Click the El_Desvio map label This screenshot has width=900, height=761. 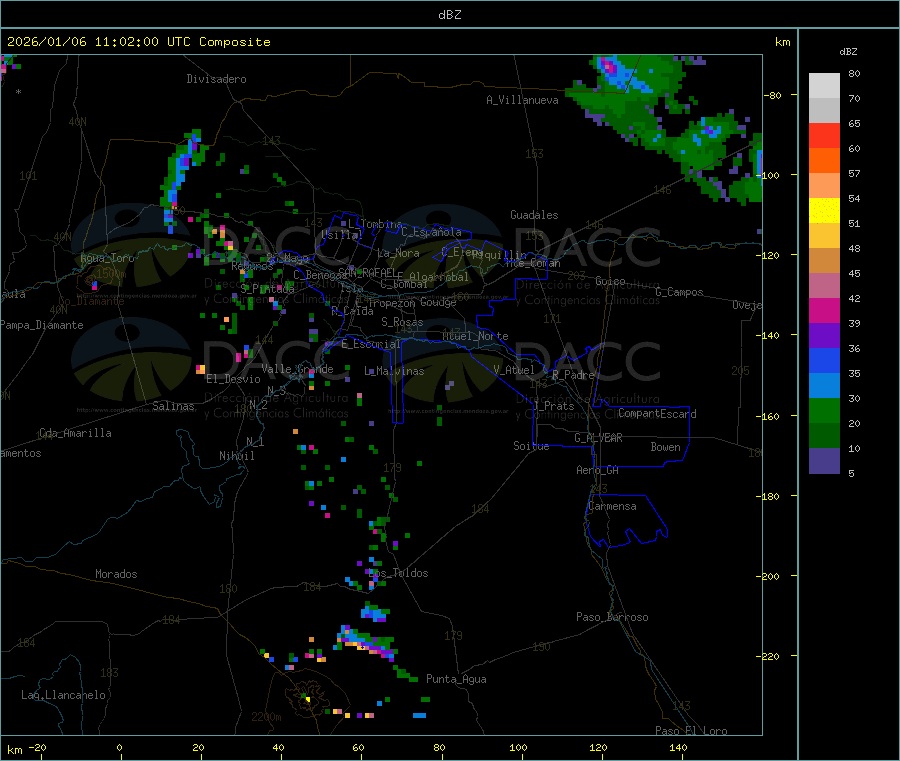coord(234,379)
